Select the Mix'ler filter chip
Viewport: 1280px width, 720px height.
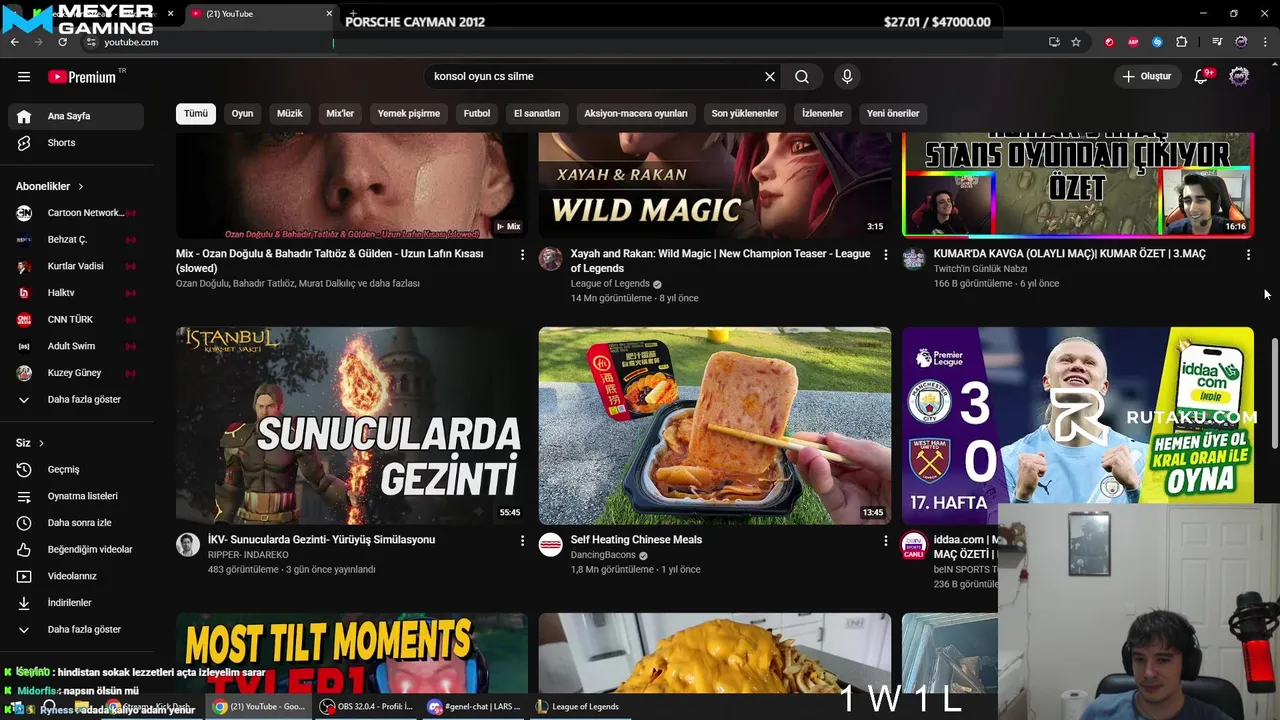[x=340, y=113]
